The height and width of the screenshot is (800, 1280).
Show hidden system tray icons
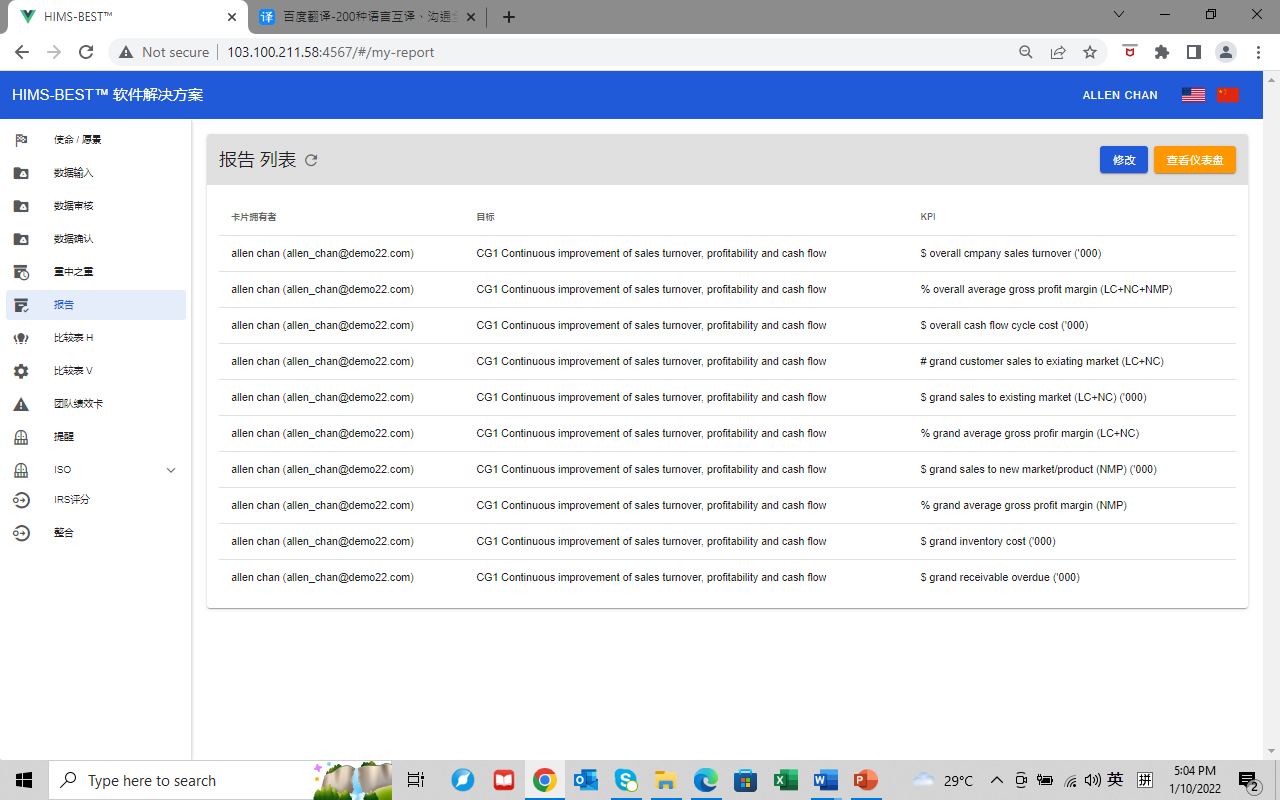(x=996, y=780)
